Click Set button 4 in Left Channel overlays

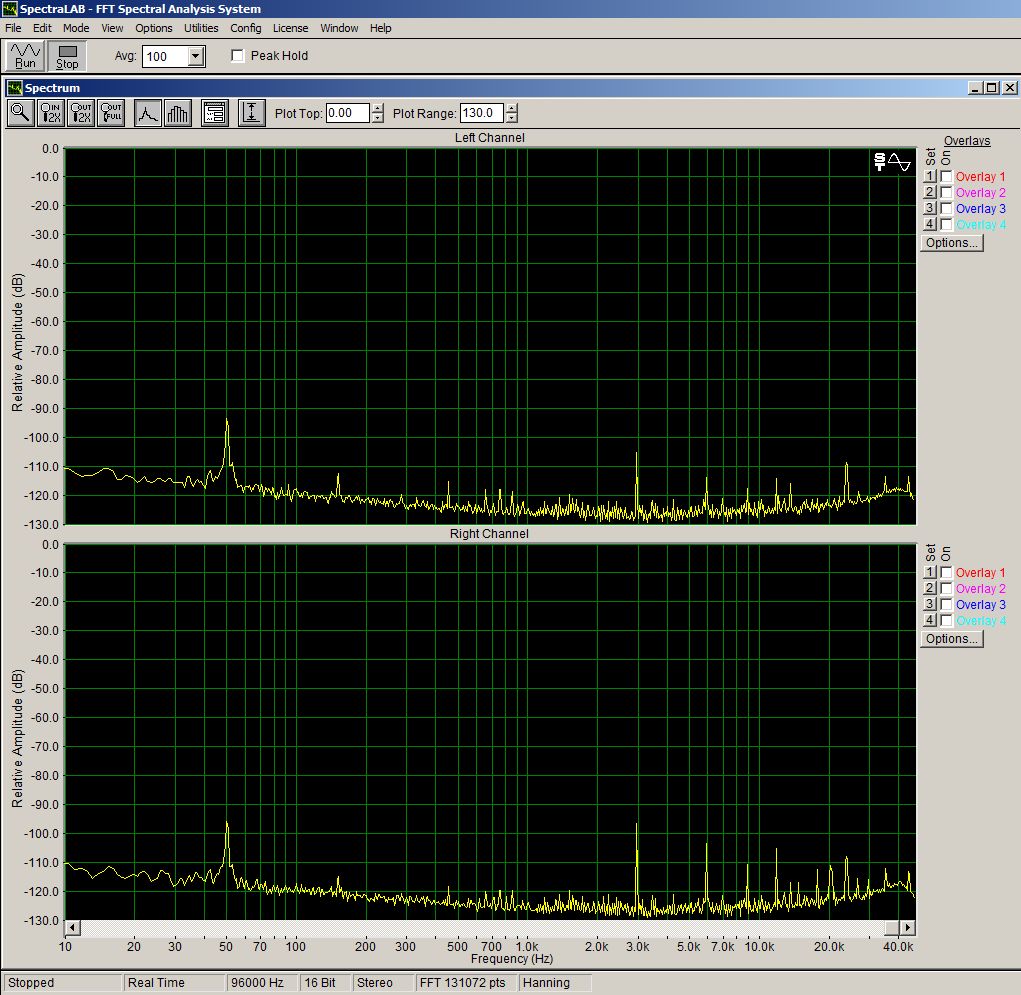pyautogui.click(x=930, y=225)
